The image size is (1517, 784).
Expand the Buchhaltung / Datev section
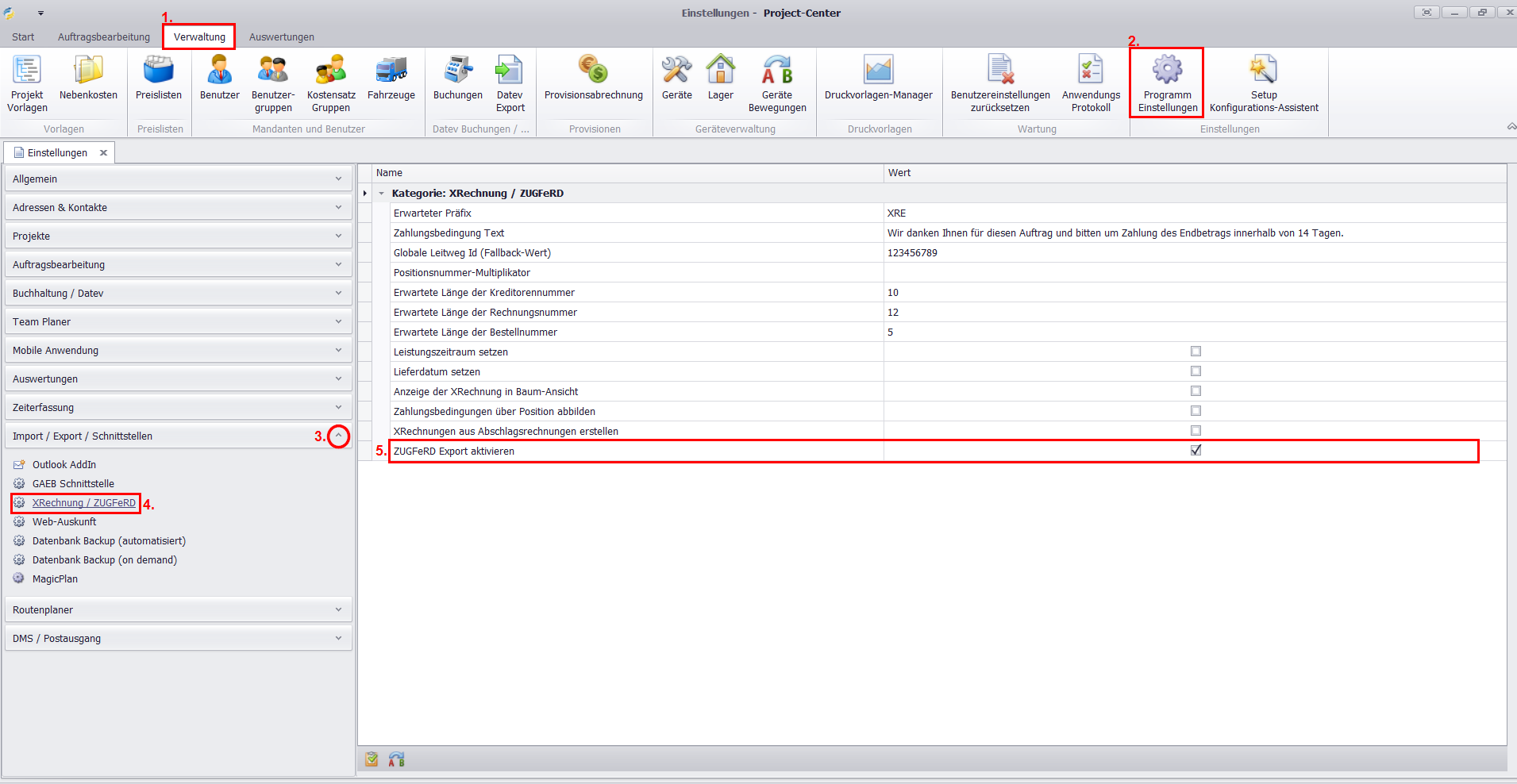point(179,294)
